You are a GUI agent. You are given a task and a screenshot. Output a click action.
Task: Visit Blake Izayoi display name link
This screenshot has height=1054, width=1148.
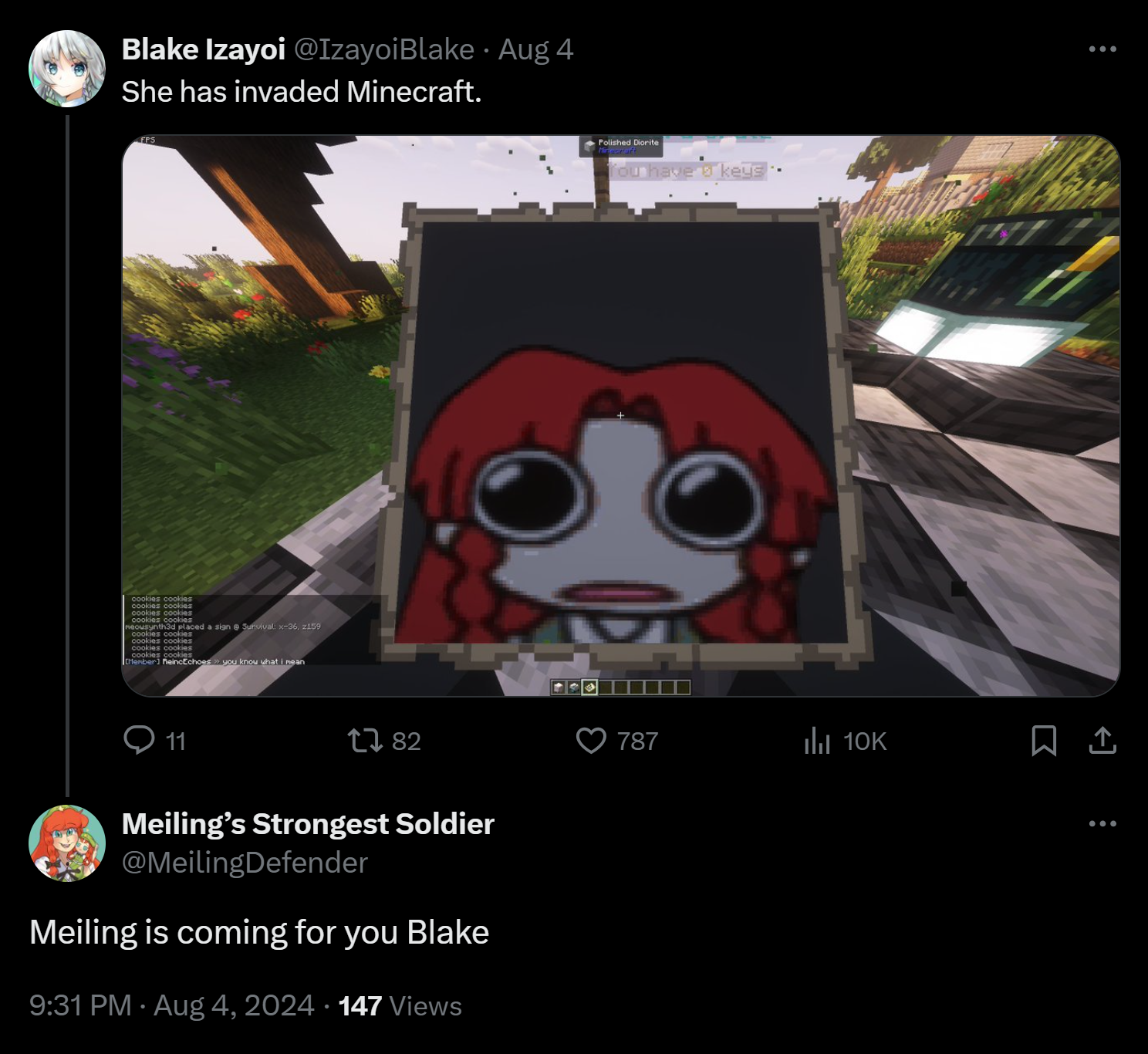click(x=204, y=49)
